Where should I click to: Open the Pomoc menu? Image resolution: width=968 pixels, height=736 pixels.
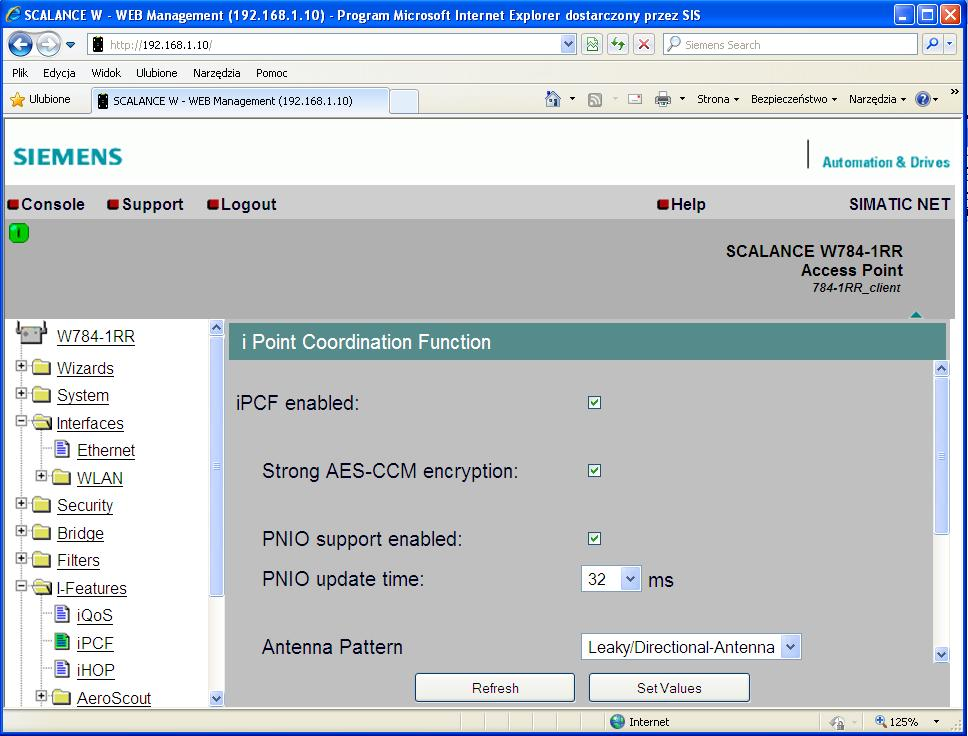tap(272, 73)
